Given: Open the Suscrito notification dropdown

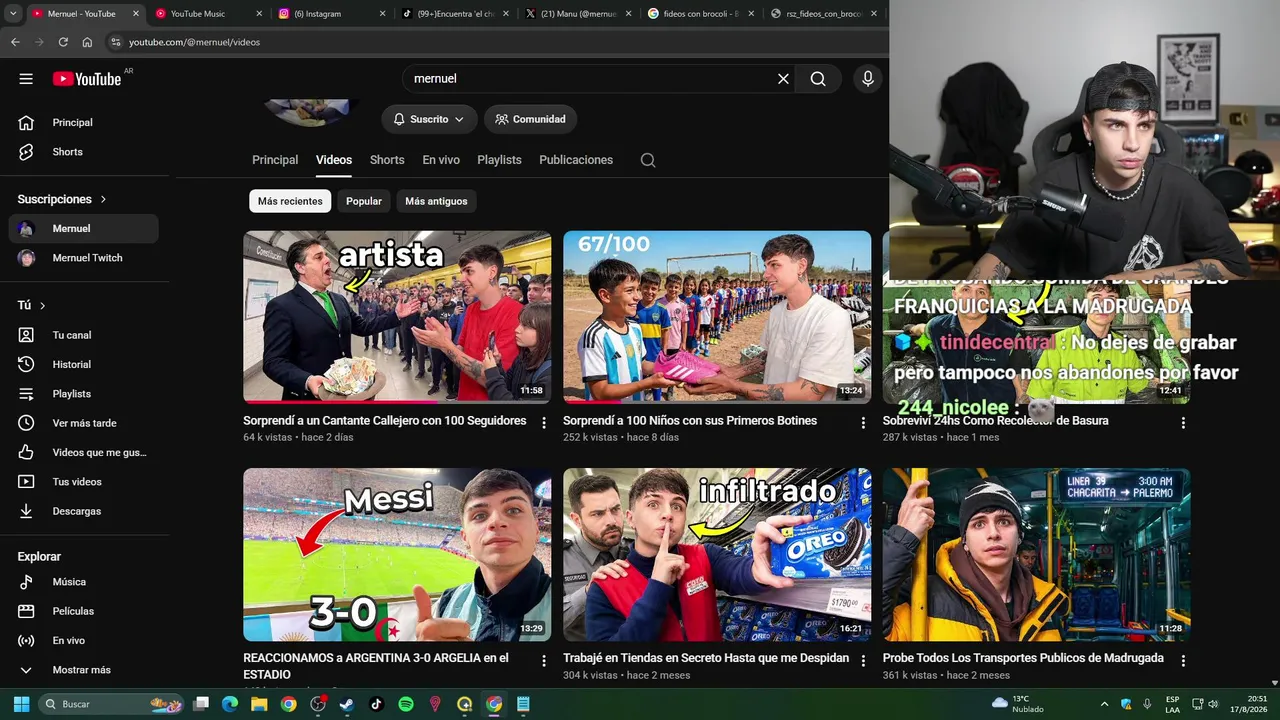Looking at the screenshot, I should pyautogui.click(x=429, y=119).
